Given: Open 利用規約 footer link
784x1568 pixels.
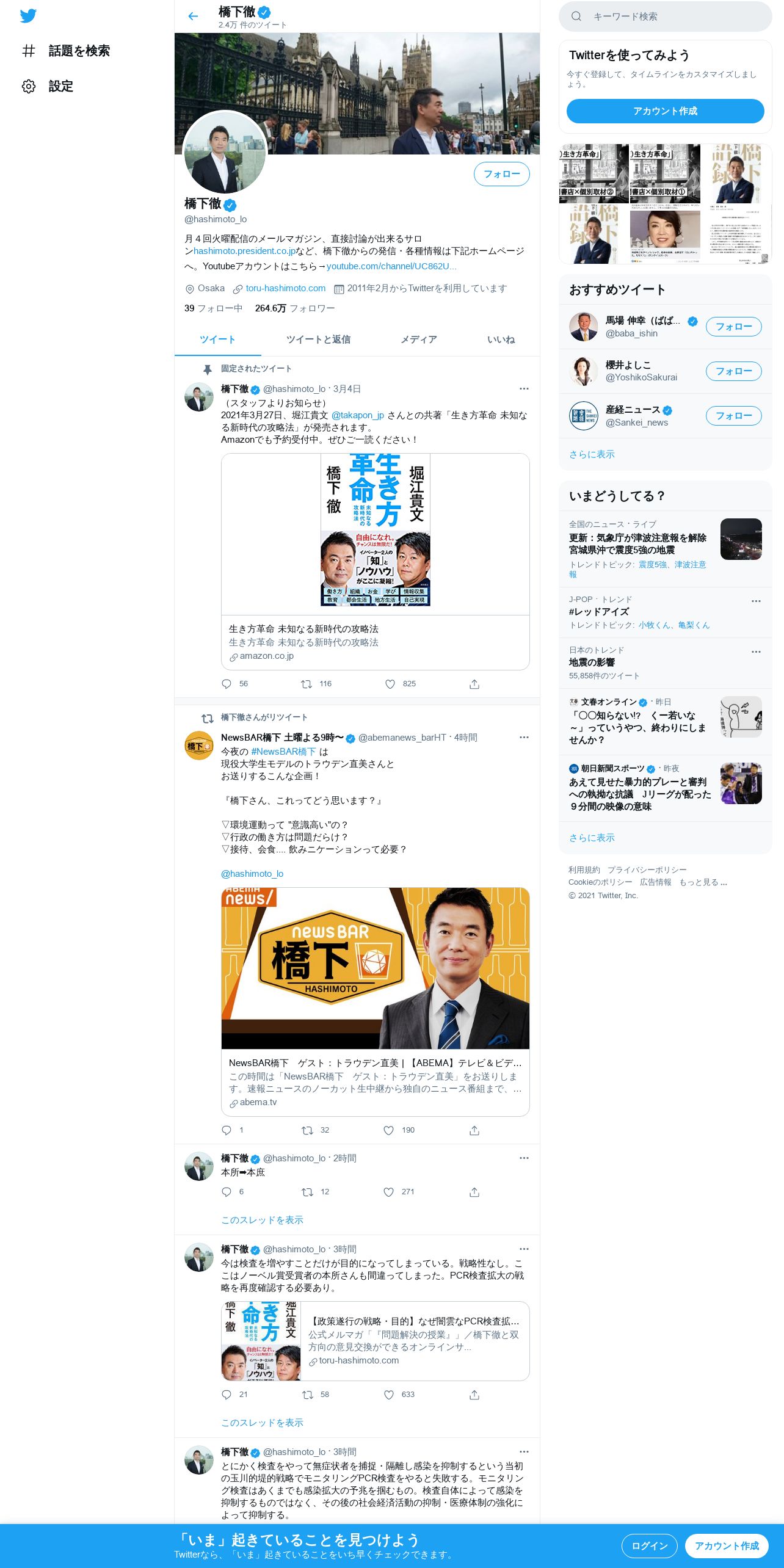Looking at the screenshot, I should click(x=584, y=870).
